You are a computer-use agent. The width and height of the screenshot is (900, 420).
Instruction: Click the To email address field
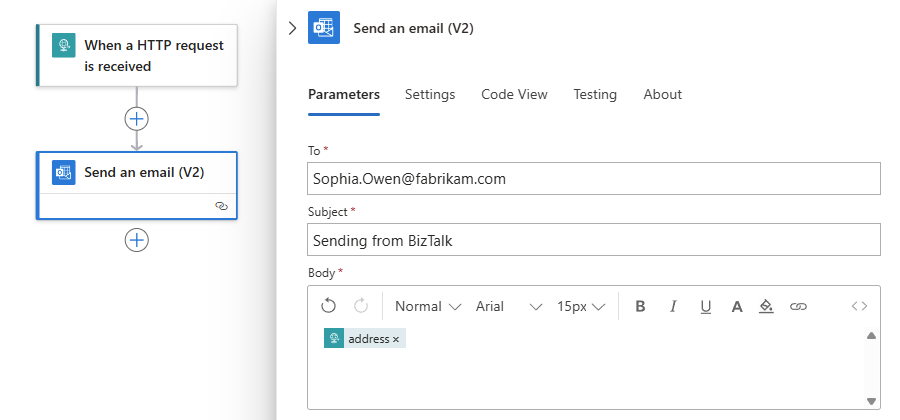point(593,178)
